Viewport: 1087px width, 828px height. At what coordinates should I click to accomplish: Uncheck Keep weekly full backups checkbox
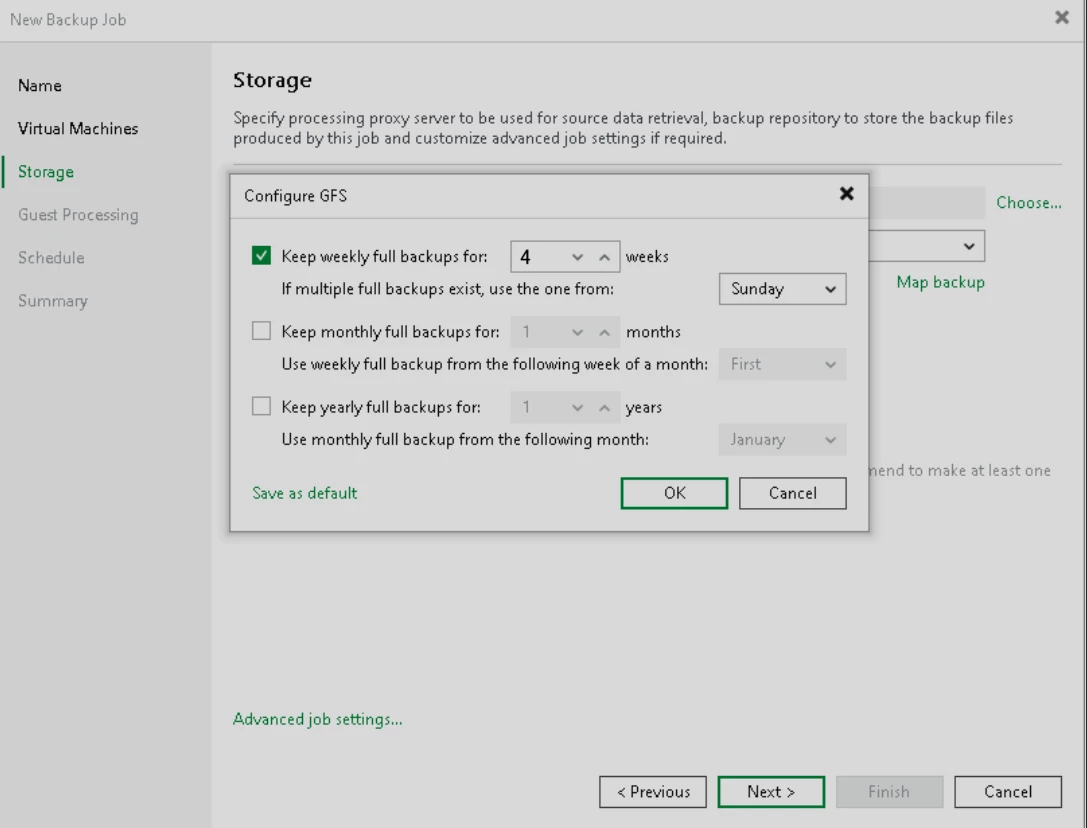point(262,256)
